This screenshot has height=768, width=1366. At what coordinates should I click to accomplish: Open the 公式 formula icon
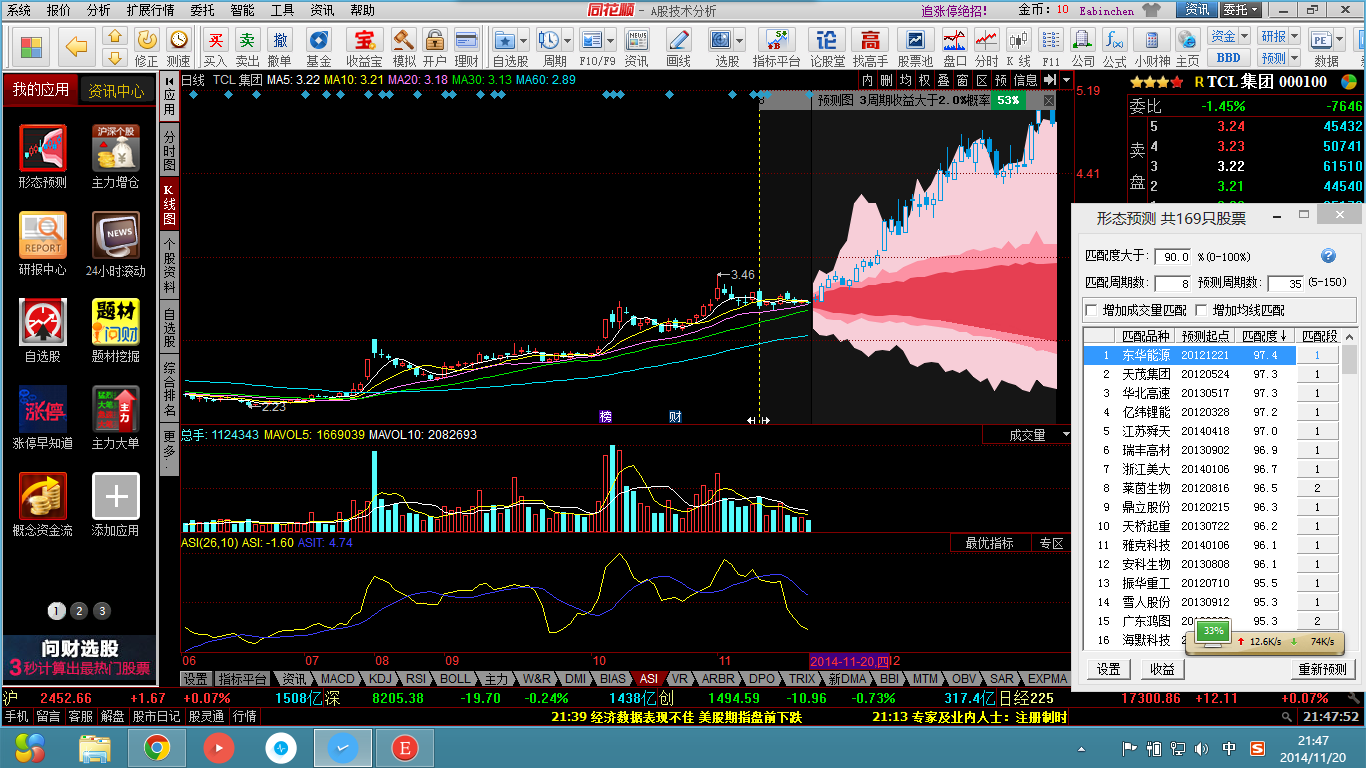1115,46
